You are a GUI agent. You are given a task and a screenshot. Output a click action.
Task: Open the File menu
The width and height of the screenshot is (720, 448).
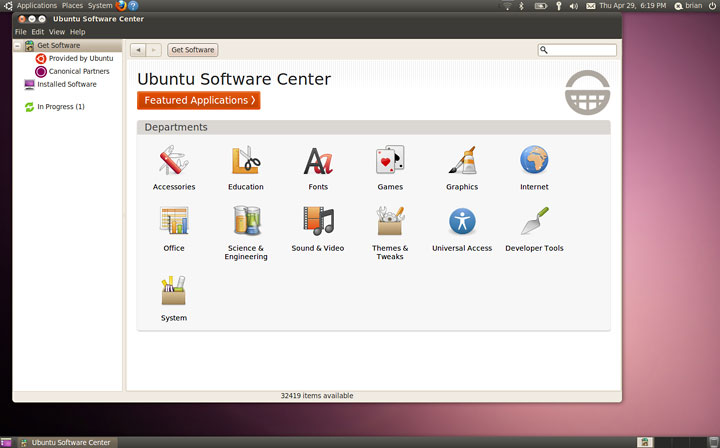[x=21, y=32]
